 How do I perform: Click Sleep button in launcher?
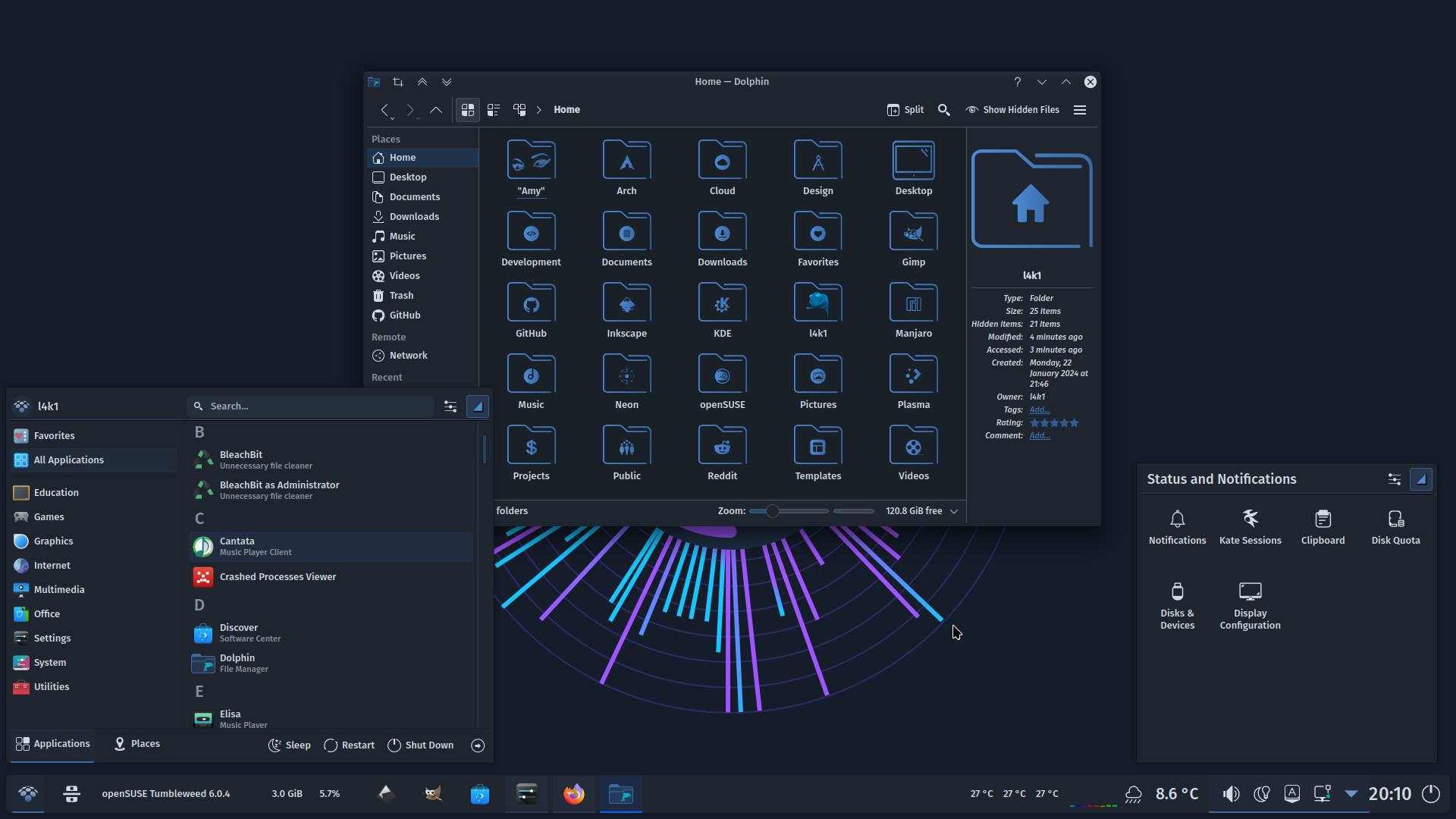290,745
